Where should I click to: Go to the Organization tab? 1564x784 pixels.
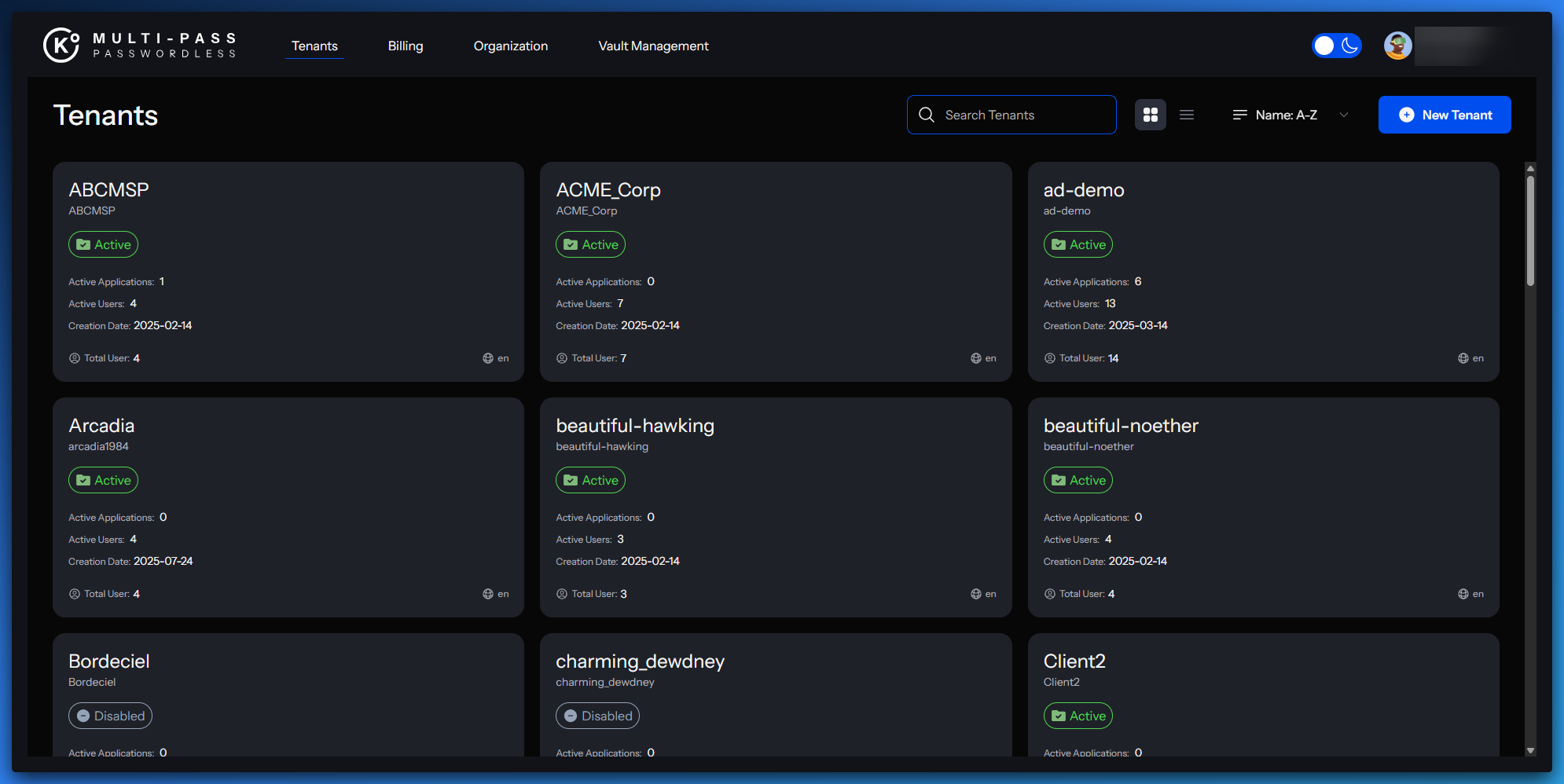[511, 46]
